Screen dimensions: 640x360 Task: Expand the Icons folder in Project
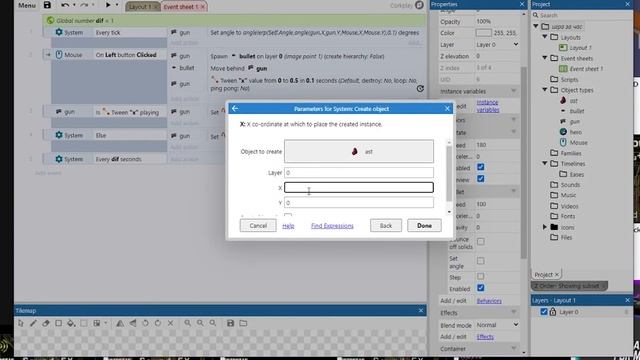tap(545, 227)
